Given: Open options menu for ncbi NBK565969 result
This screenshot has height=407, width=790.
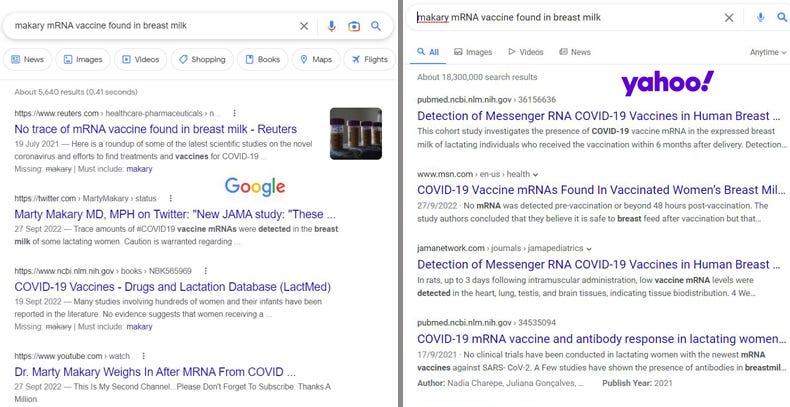Looking at the screenshot, I should pos(206,271).
